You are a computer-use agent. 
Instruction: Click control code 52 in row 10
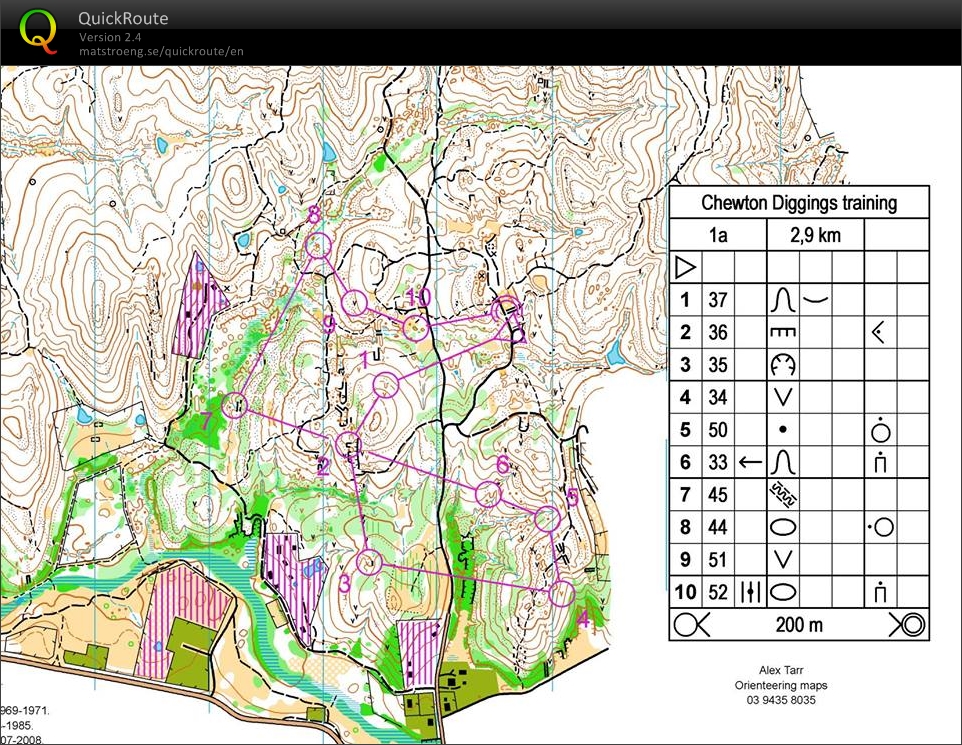(717, 592)
